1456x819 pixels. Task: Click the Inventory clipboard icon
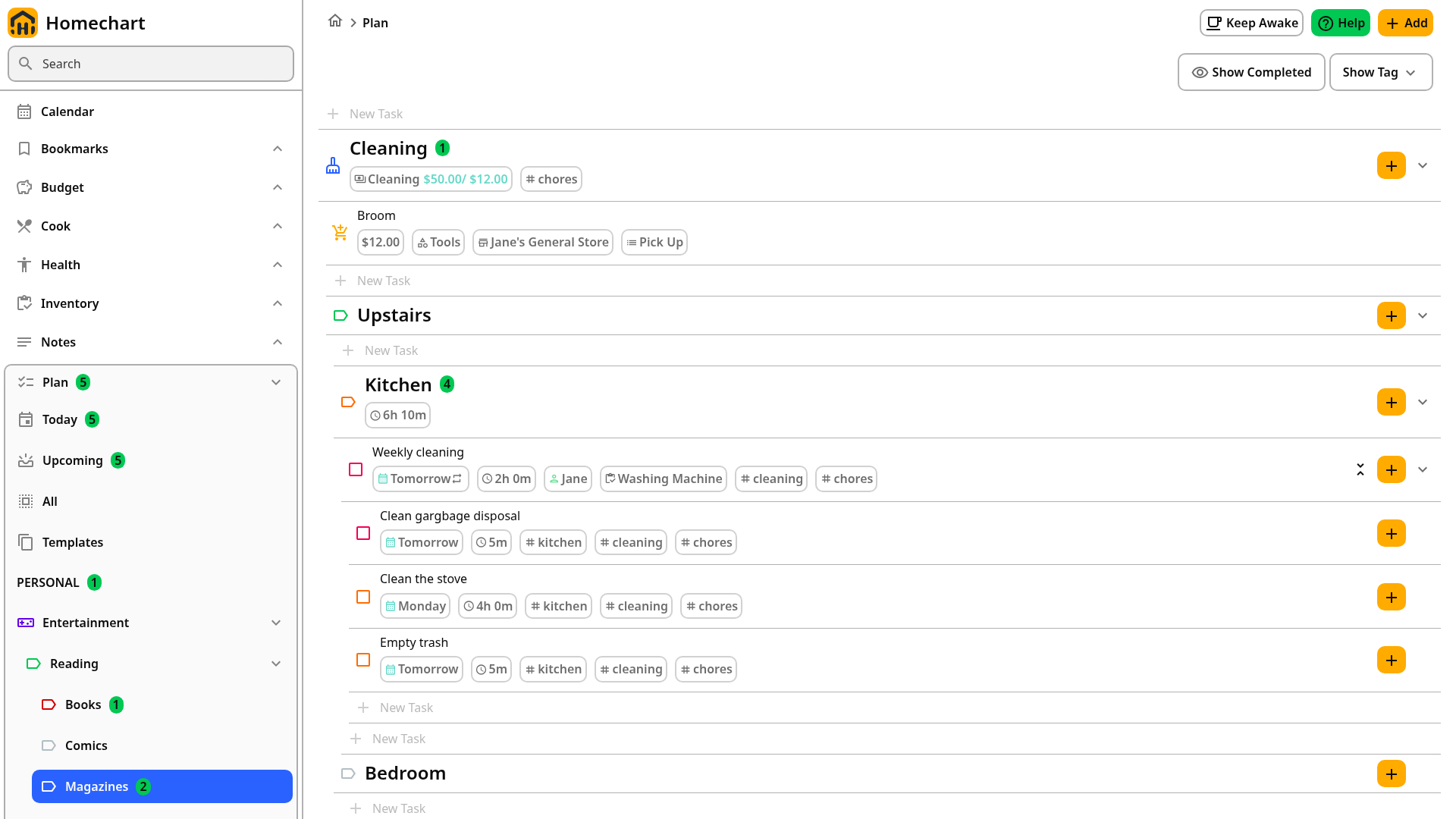coord(24,303)
